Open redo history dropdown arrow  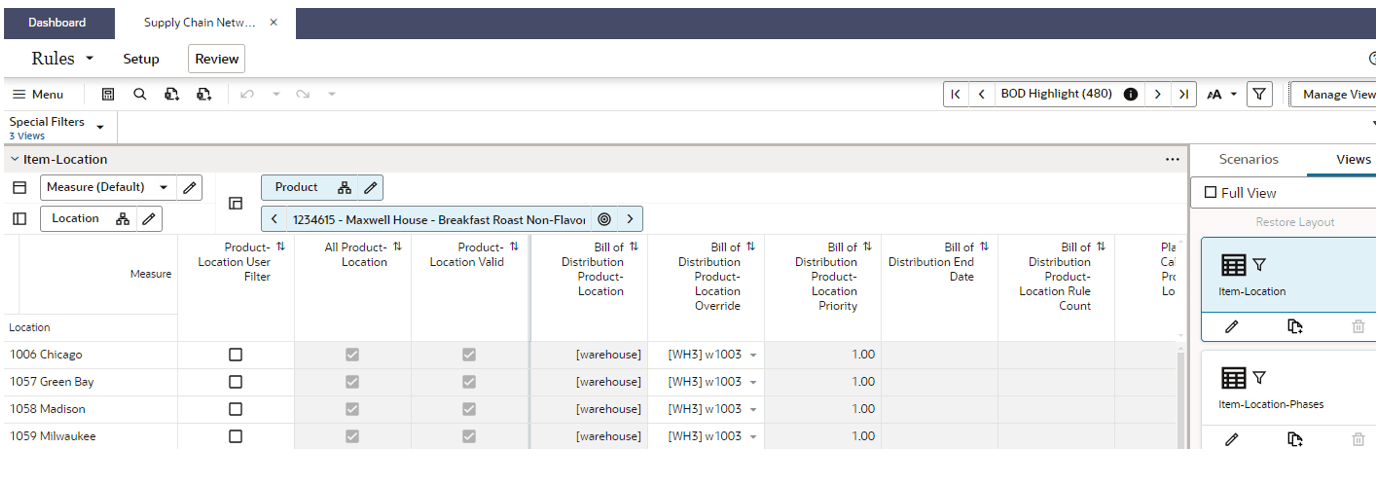pyautogui.click(x=332, y=94)
